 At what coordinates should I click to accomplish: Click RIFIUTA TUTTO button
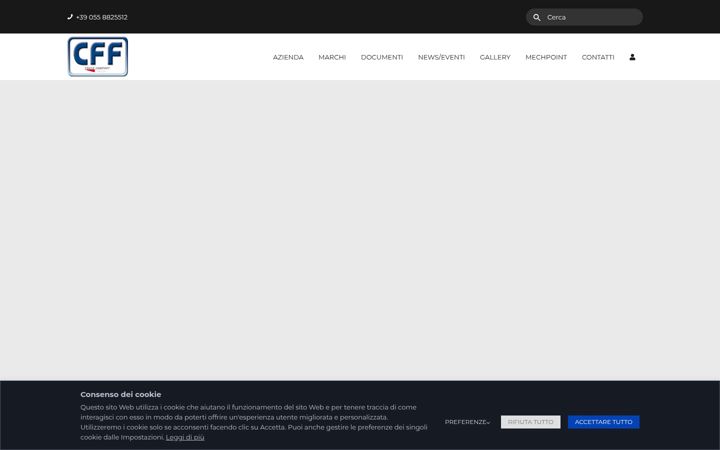click(x=530, y=422)
